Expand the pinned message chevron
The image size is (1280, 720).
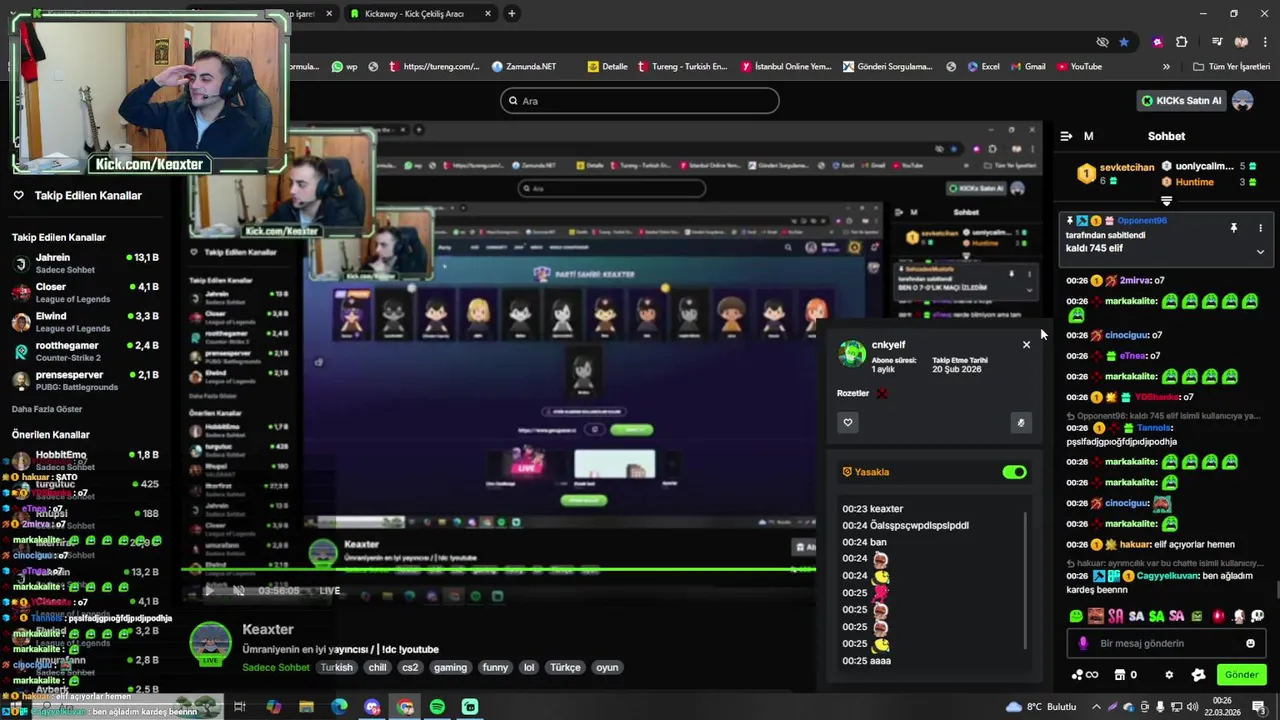pos(1260,252)
